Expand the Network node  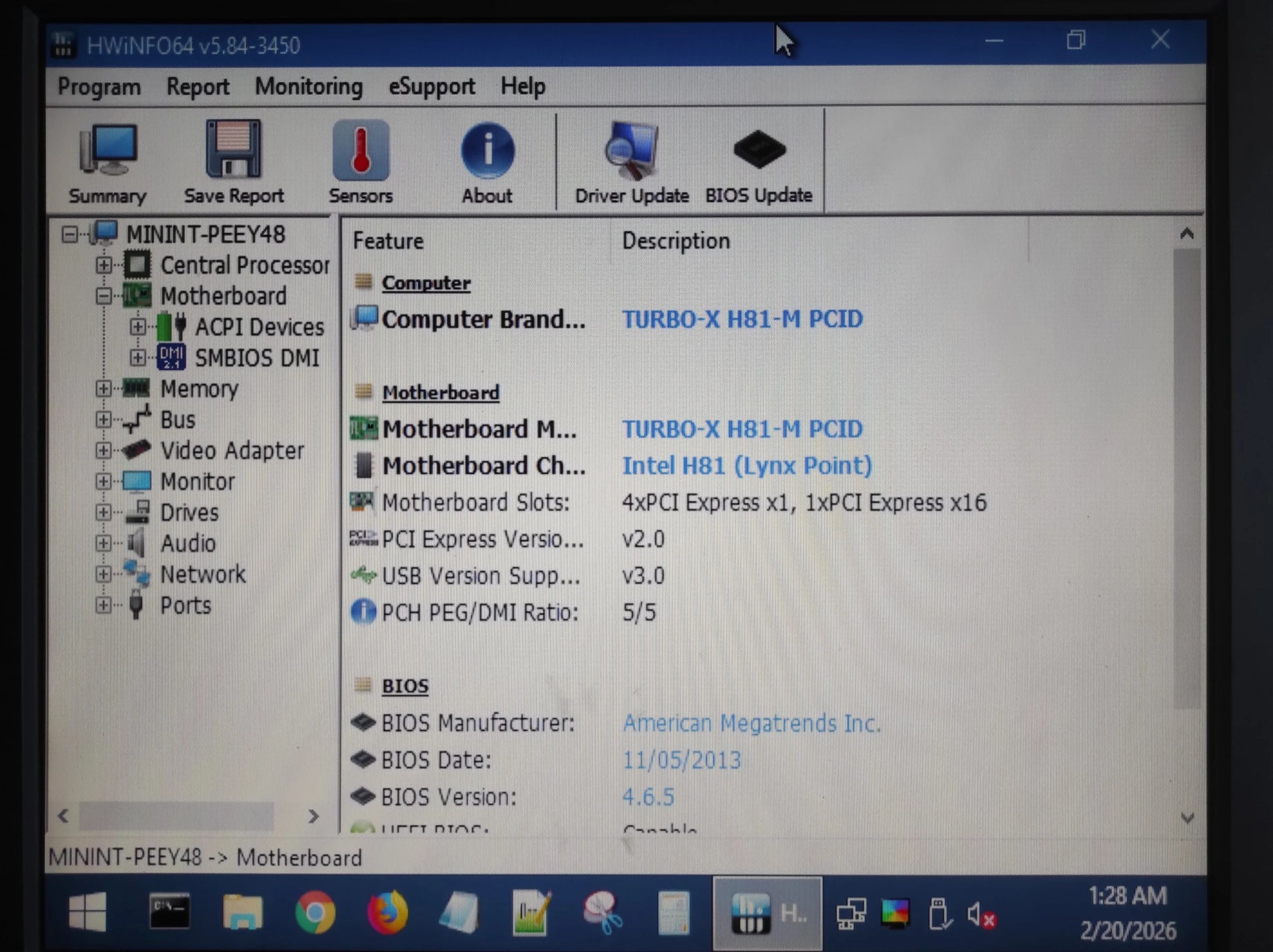pyautogui.click(x=103, y=574)
